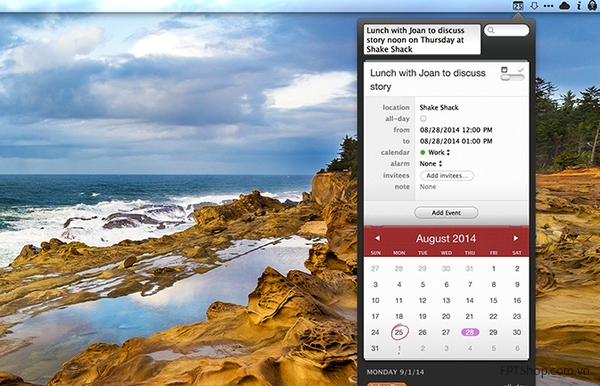The width and height of the screenshot is (600, 386).
Task: Click the Add invitees... button
Action: (447, 176)
